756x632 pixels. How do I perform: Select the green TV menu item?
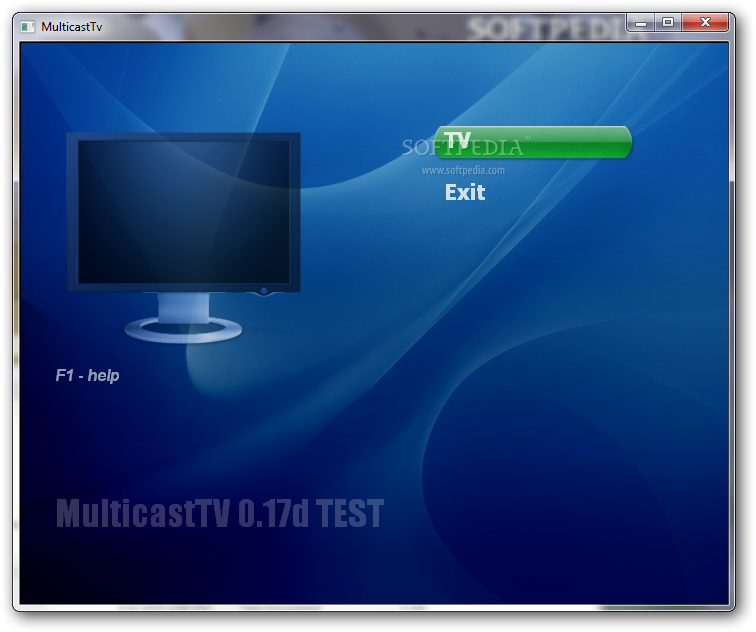click(x=533, y=142)
